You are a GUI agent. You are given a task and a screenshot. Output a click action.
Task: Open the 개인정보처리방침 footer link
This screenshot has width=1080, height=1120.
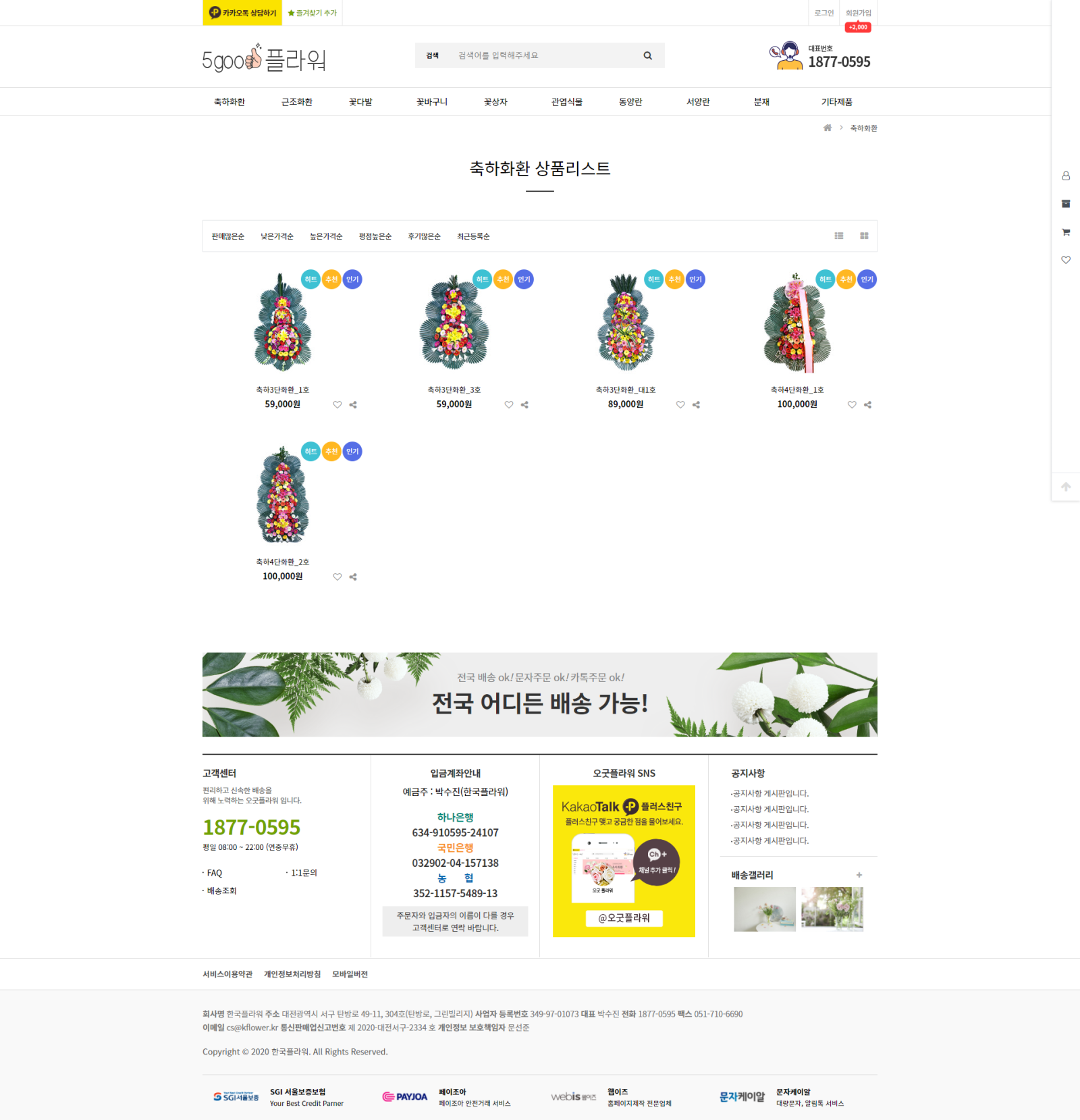coord(292,974)
